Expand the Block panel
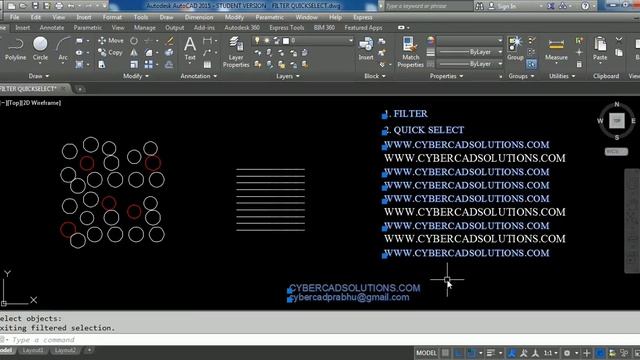The image size is (640, 360). [x=375, y=76]
